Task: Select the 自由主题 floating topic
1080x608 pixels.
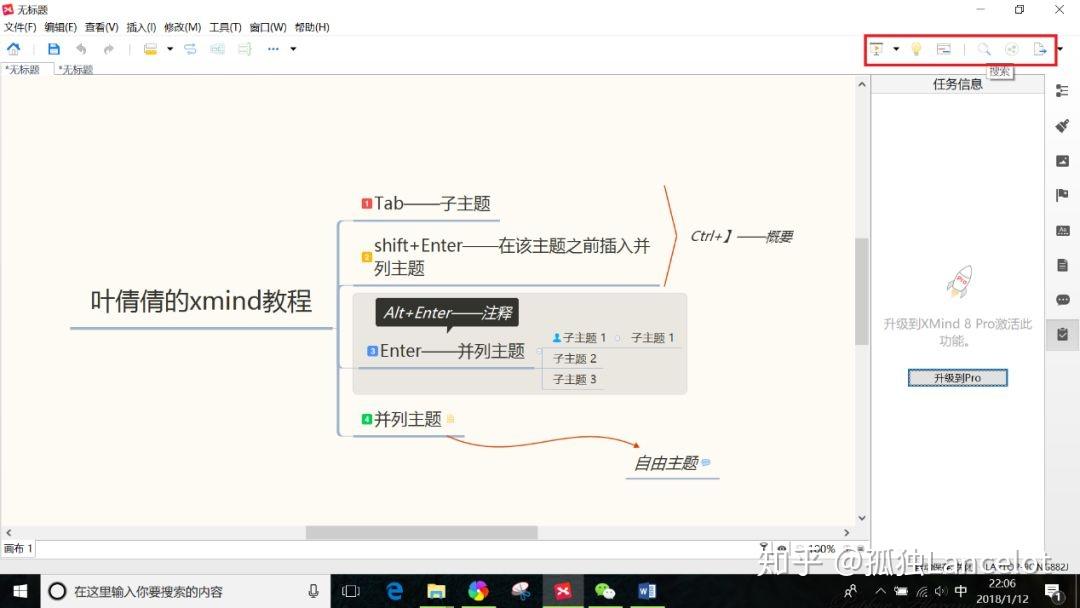Action: click(672, 463)
